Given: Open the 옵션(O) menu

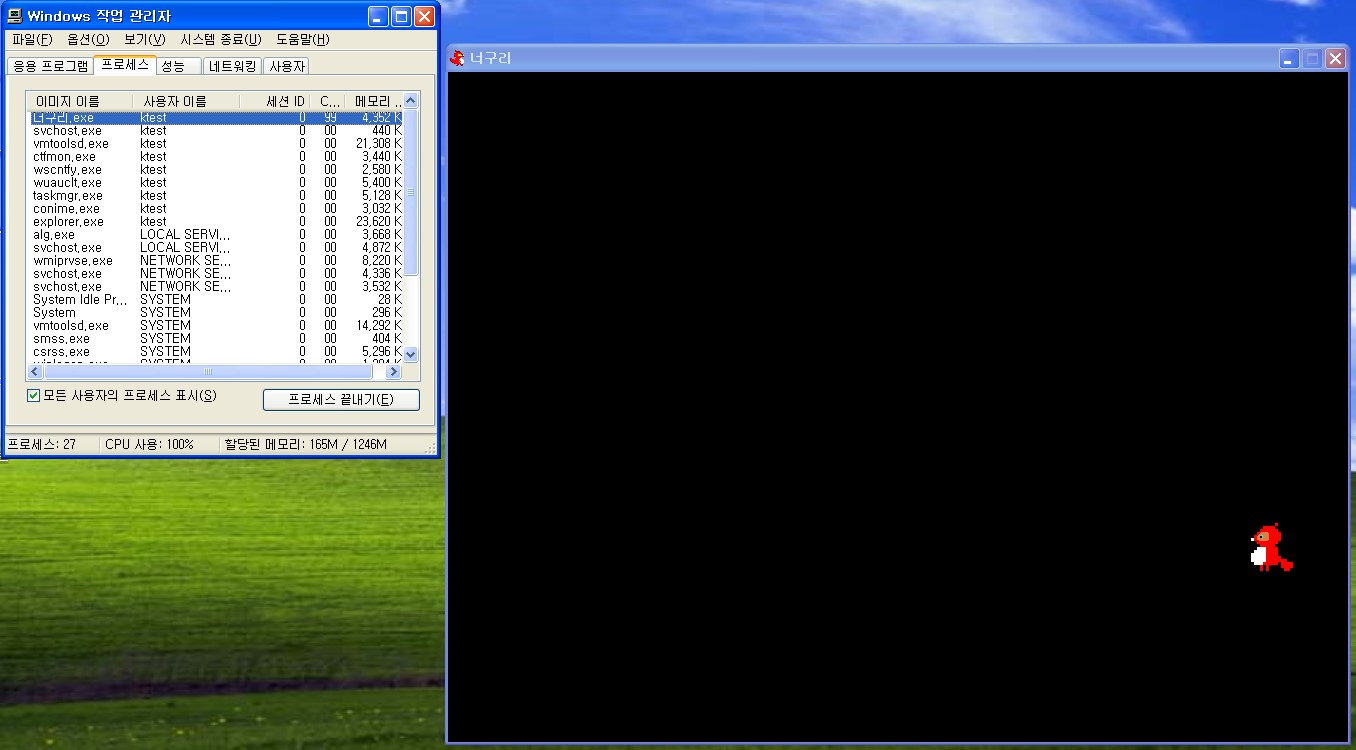Looking at the screenshot, I should pyautogui.click(x=88, y=39).
